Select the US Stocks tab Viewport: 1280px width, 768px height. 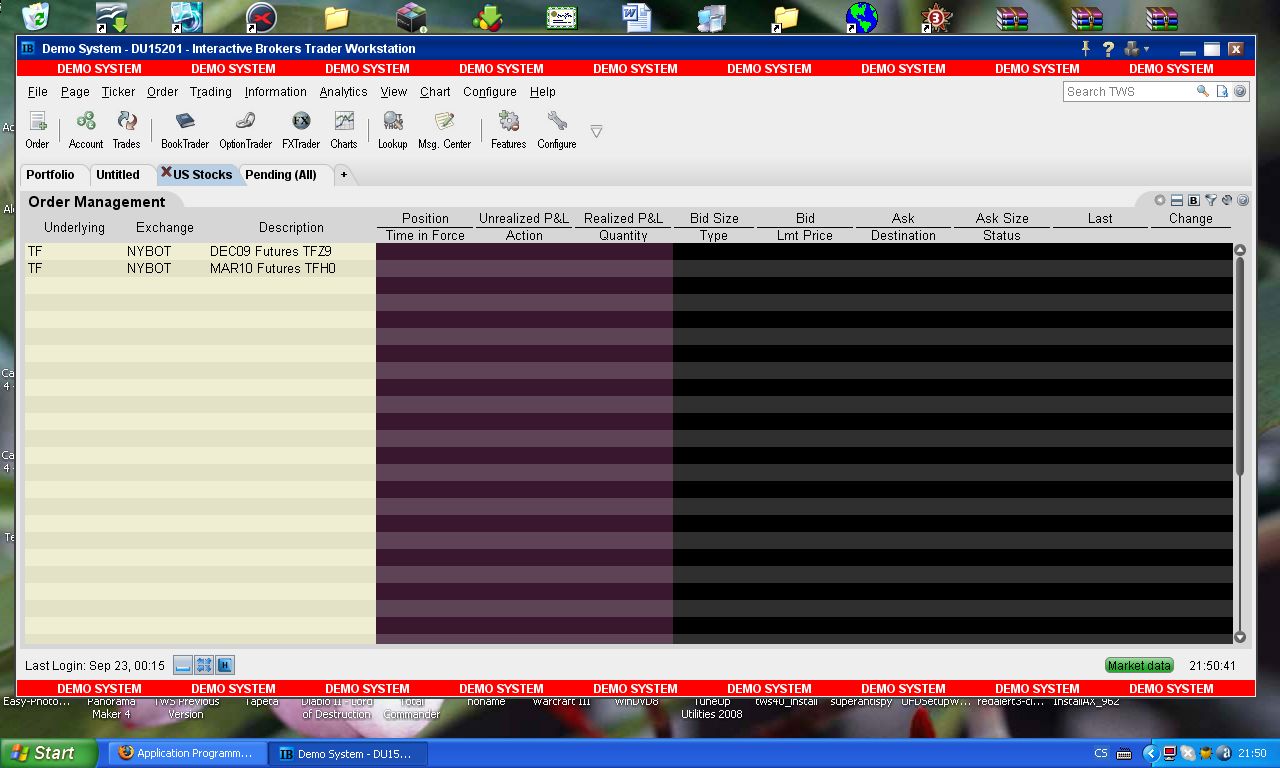(x=203, y=174)
